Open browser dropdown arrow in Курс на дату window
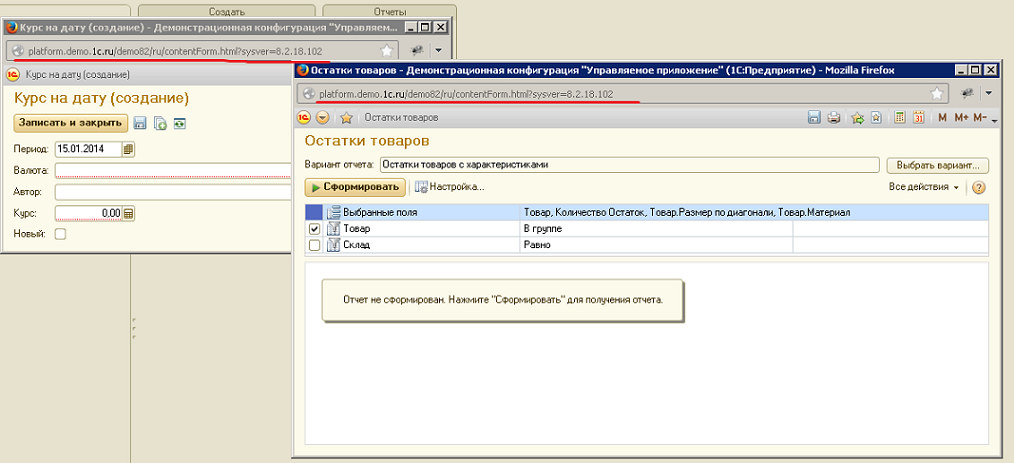Screen dimensions: 1014x463 (438, 50)
